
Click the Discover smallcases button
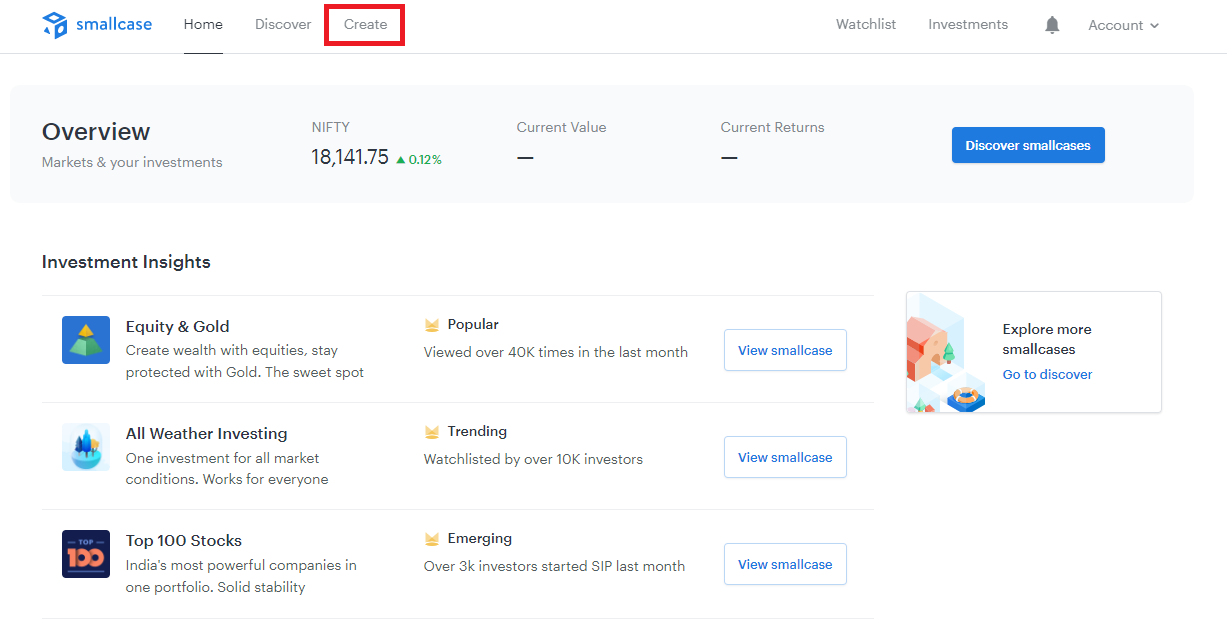pos(1028,145)
